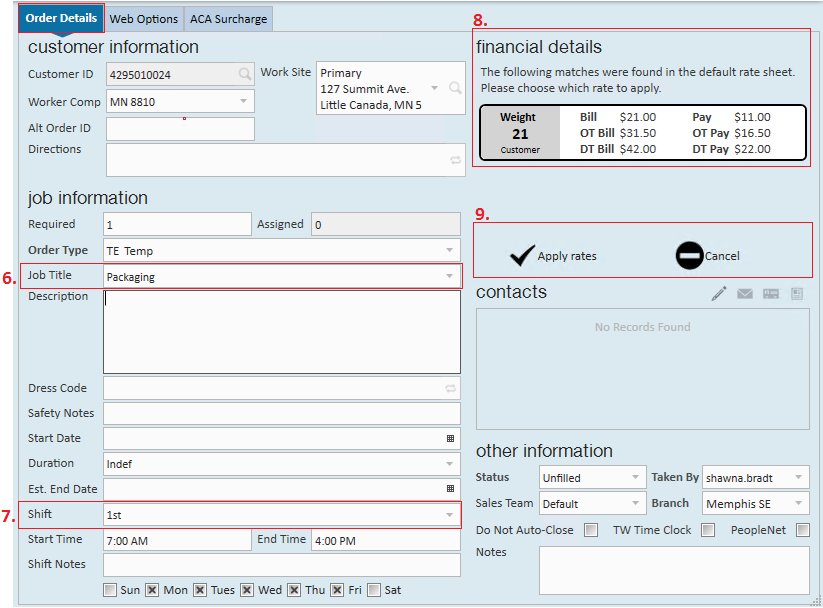Open the Shift dropdown list

449,515
